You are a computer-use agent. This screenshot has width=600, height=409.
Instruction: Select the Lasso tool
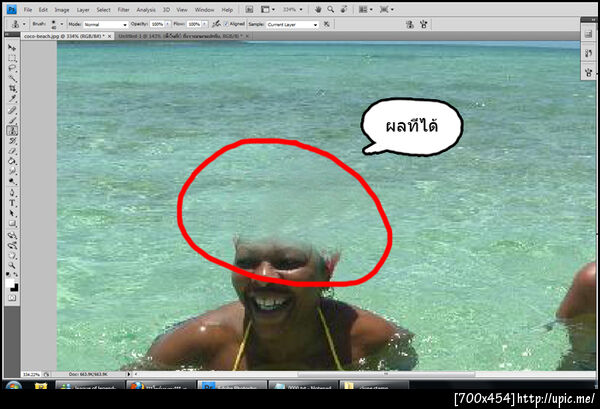(12, 68)
